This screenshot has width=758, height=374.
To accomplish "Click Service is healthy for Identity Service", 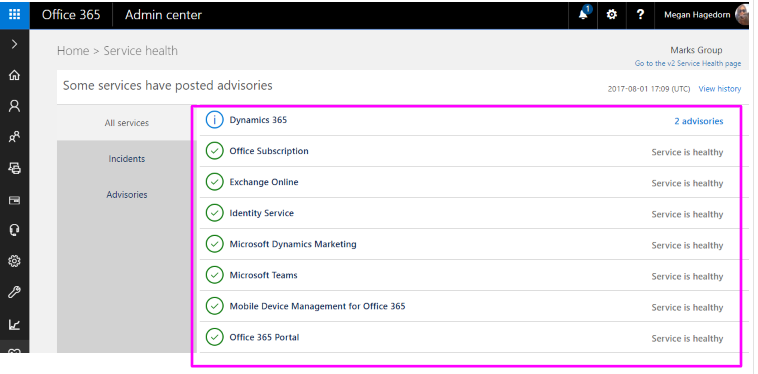I will [687, 214].
